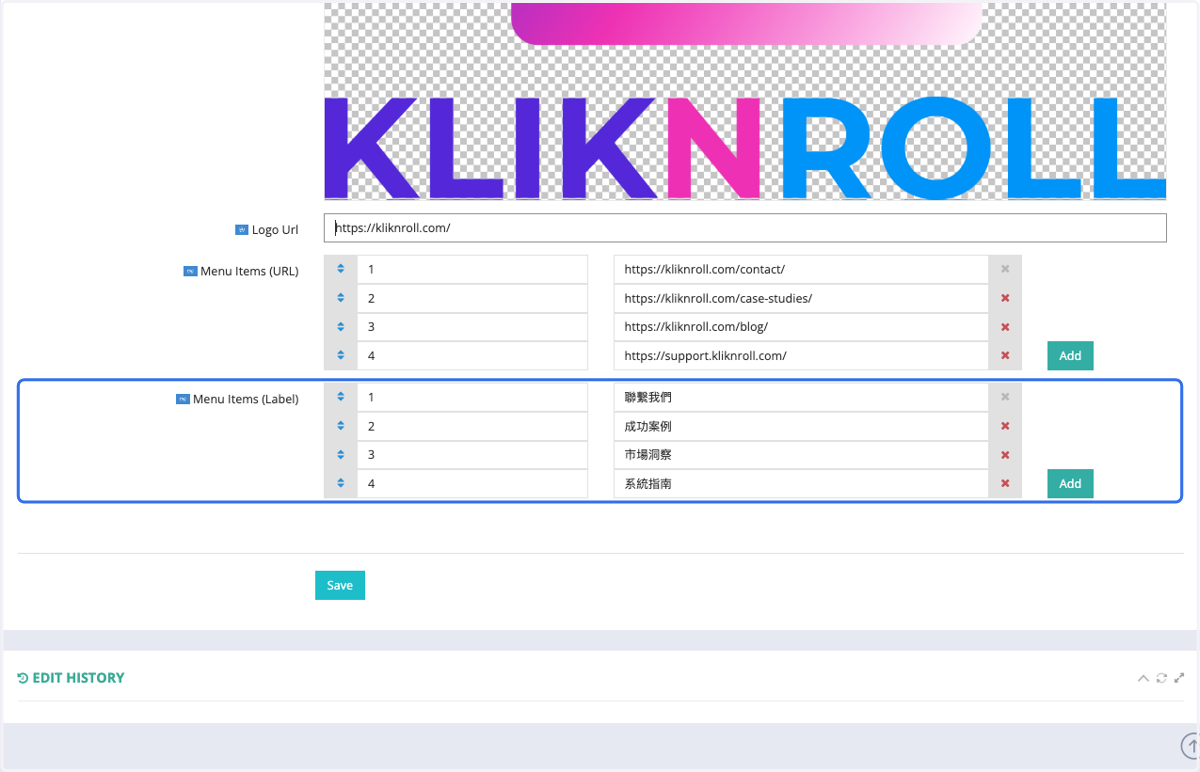Edit the 成功案例 label field

coord(801,426)
